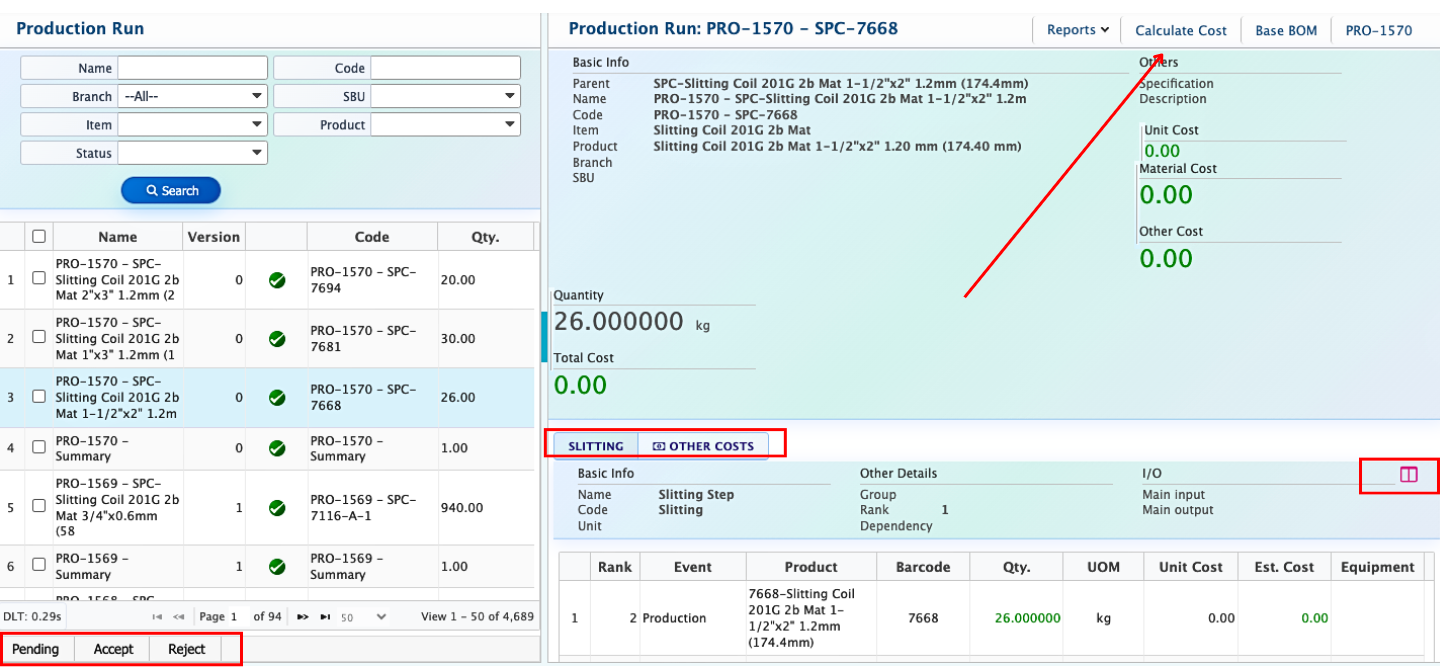The height and width of the screenshot is (671, 1440).
Task: Jump to last page in the pager
Action: (325, 617)
